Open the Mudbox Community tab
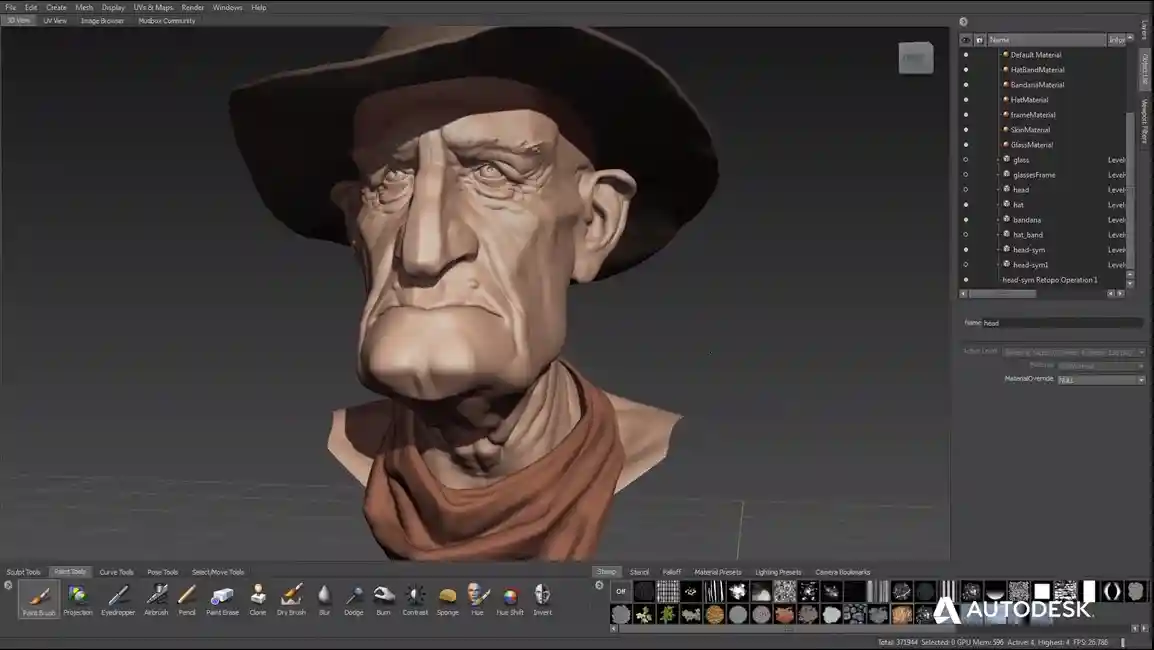The width and height of the screenshot is (1154, 650). (167, 20)
